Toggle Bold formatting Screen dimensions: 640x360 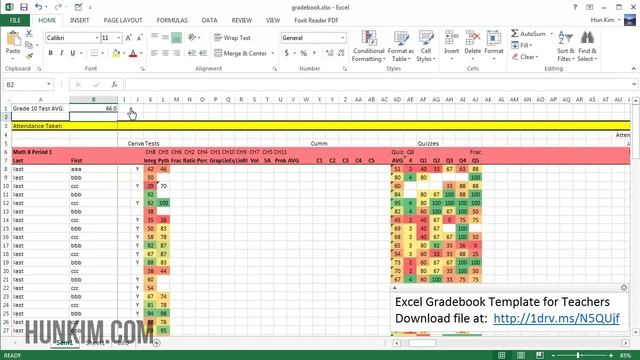pyautogui.click(x=51, y=53)
